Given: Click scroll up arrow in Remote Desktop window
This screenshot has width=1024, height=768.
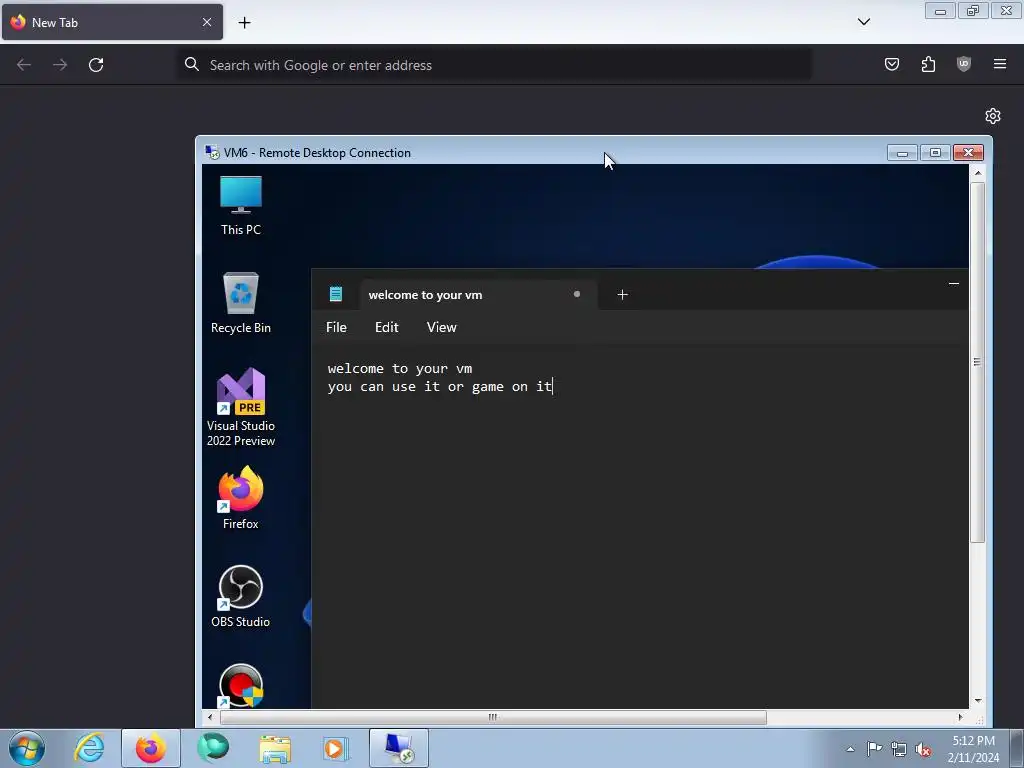Looking at the screenshot, I should 978,173.
